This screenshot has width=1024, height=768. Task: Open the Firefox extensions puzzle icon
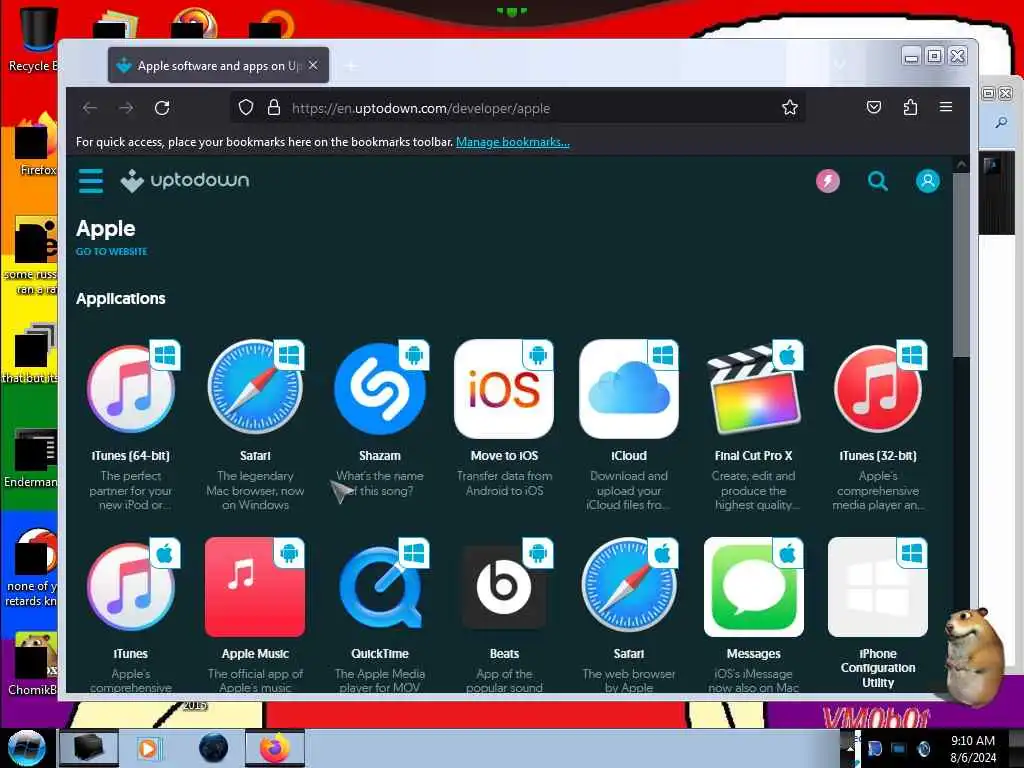pos(910,108)
